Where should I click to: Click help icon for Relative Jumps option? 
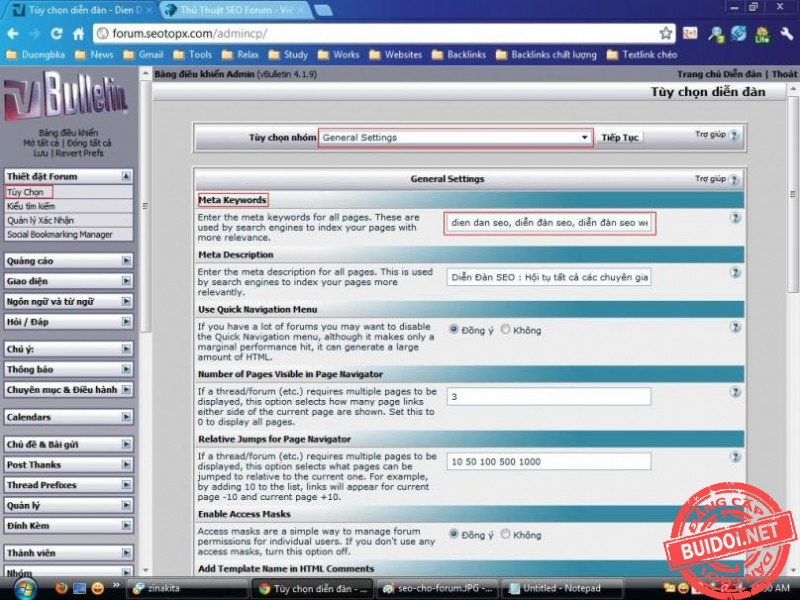(735, 456)
